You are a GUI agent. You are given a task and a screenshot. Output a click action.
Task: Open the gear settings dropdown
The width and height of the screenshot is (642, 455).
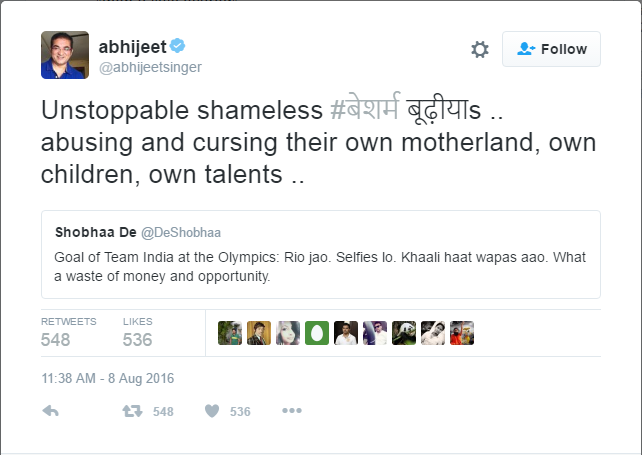pyautogui.click(x=480, y=49)
